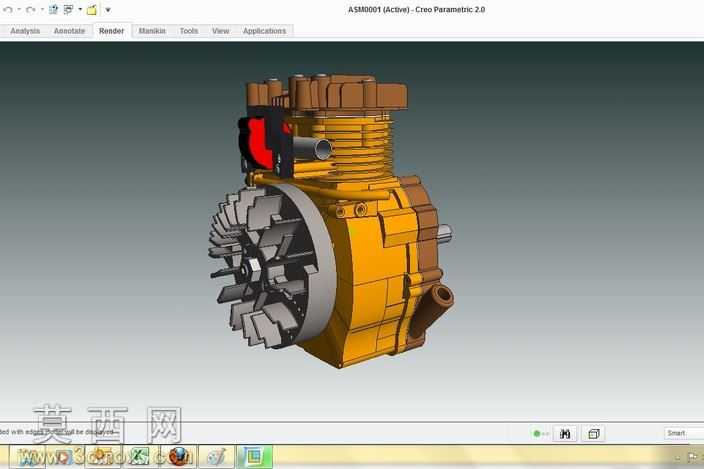Open Excel from the taskbar
704x469 pixels.
tap(140, 457)
